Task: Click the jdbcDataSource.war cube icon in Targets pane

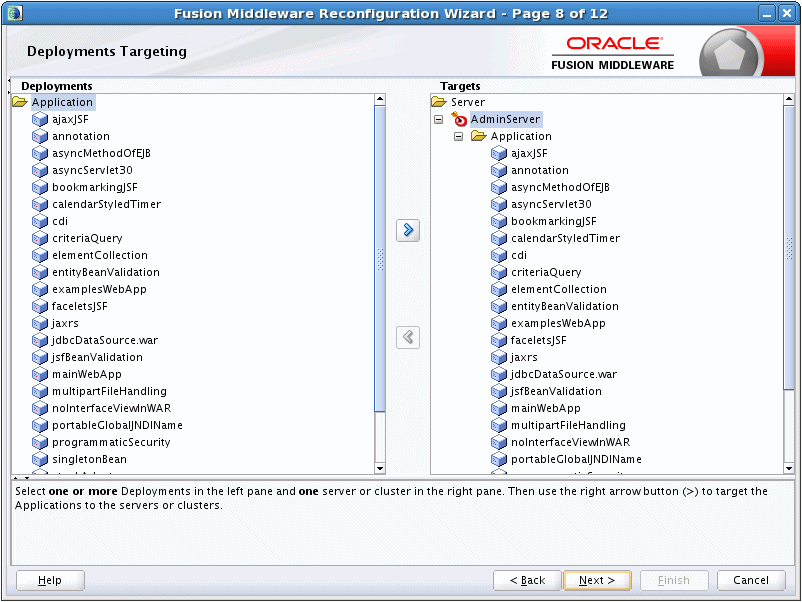Action: [x=499, y=374]
